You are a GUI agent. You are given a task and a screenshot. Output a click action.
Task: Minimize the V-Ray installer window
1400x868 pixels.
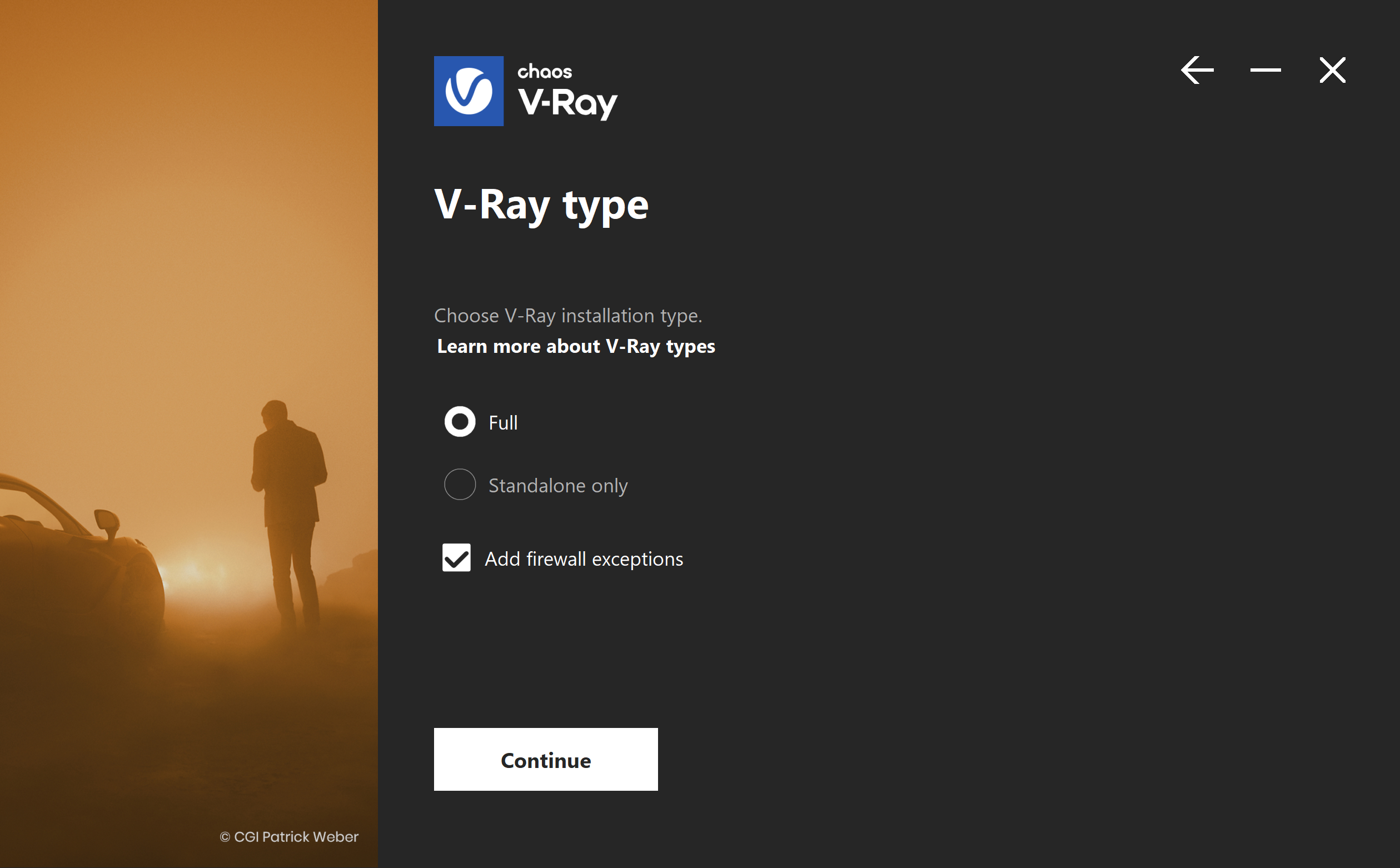[x=1265, y=70]
